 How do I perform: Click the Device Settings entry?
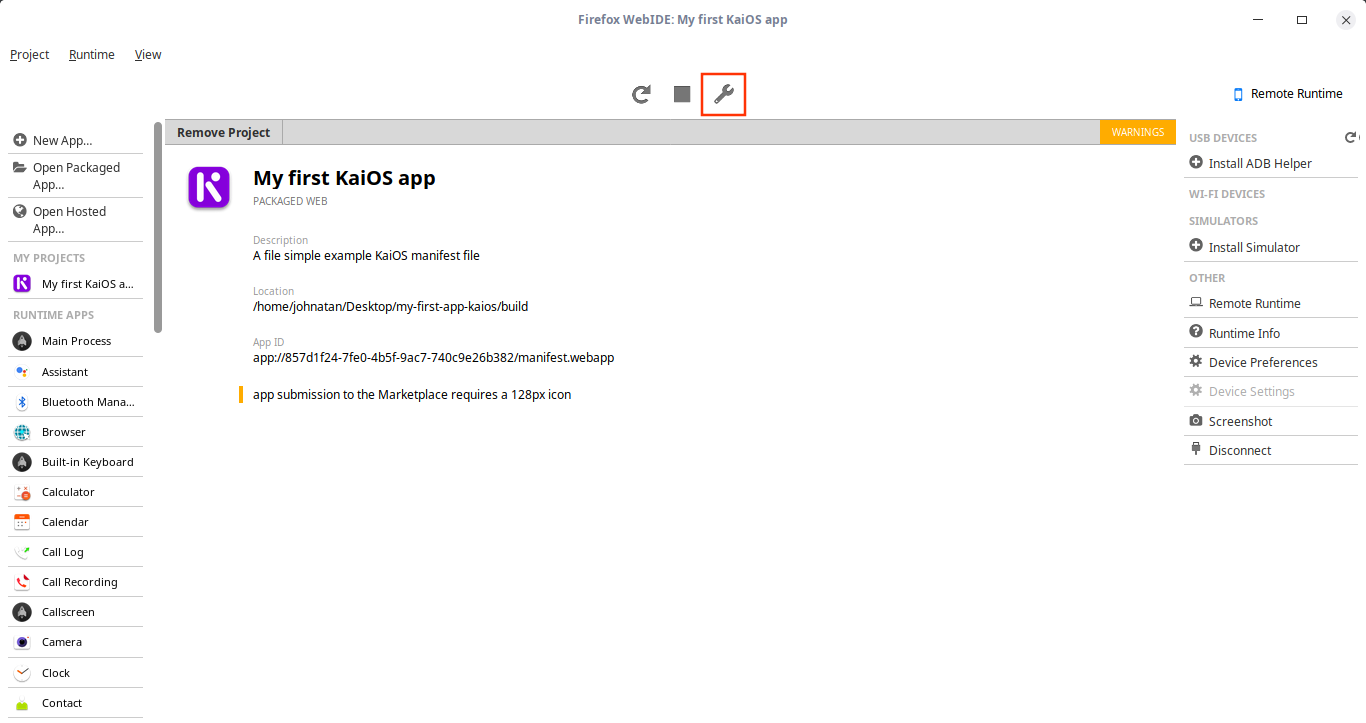pyautogui.click(x=1271, y=391)
